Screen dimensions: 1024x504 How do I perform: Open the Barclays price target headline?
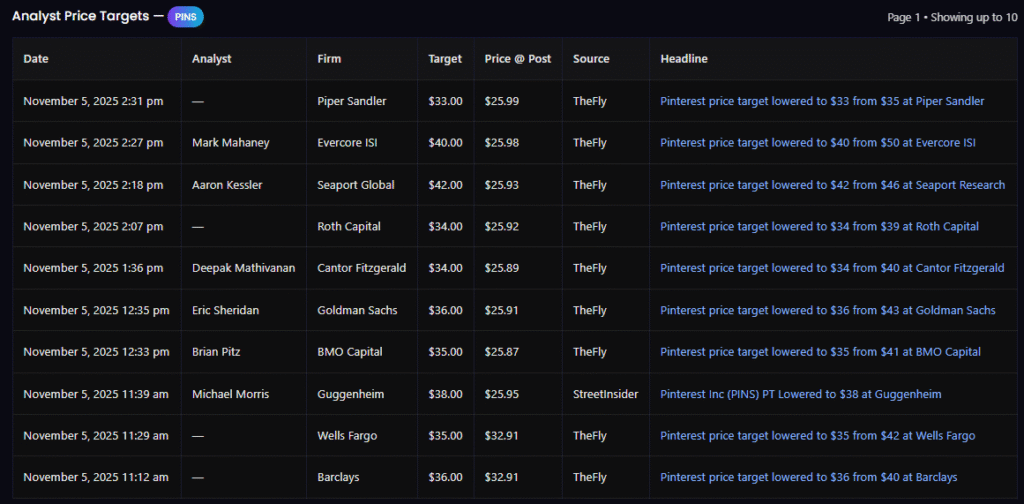808,478
